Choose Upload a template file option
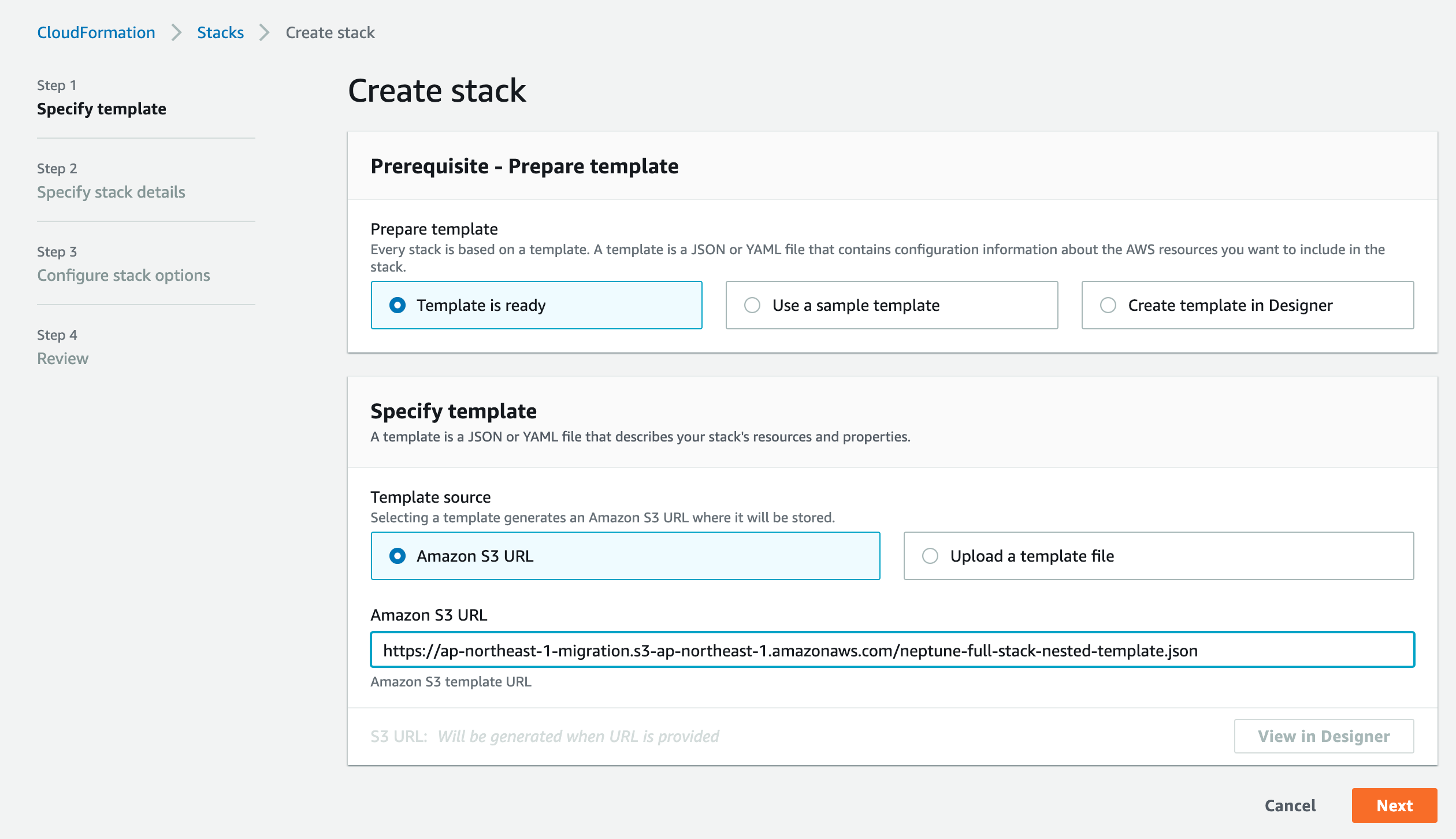This screenshot has height=839, width=1456. pyautogui.click(x=930, y=556)
